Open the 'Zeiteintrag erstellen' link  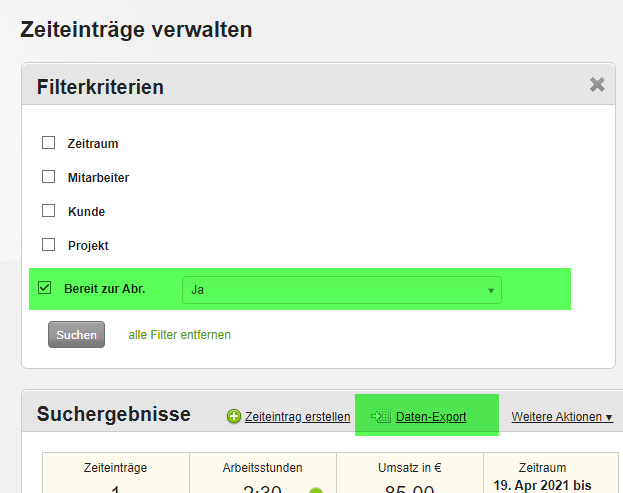(x=297, y=417)
